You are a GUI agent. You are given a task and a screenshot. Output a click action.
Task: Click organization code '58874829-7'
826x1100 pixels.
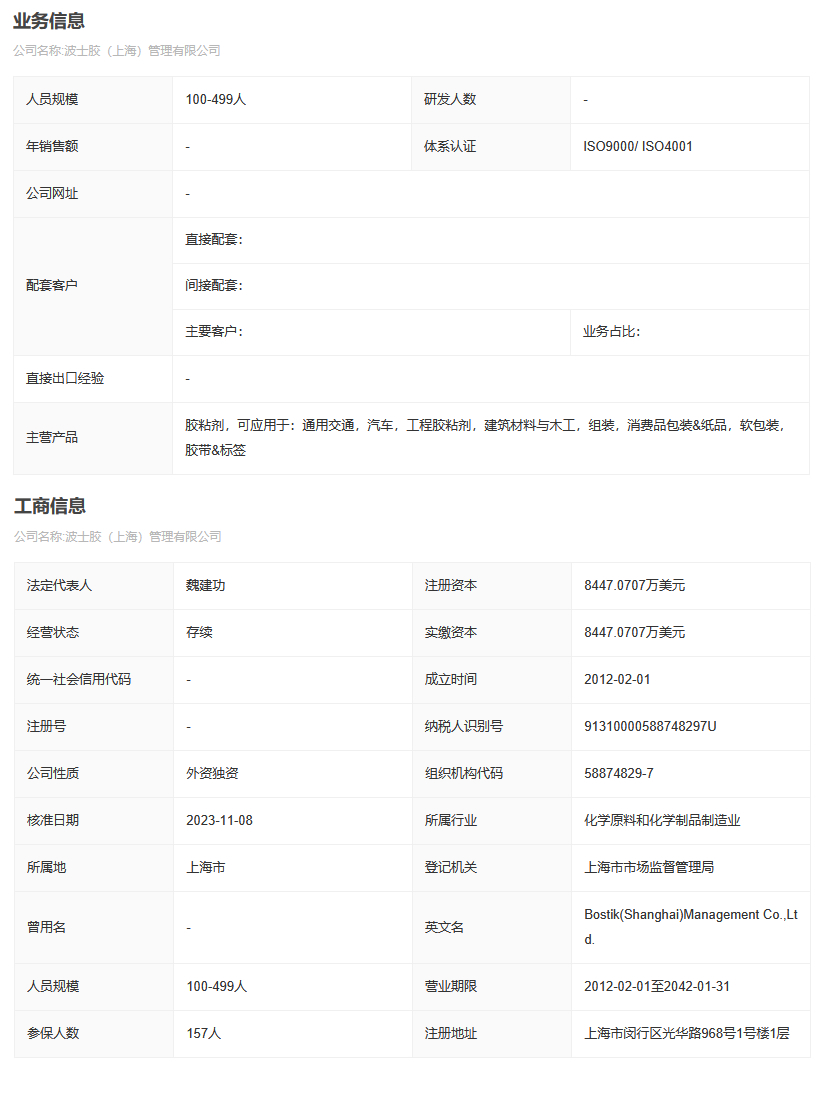[619, 774]
